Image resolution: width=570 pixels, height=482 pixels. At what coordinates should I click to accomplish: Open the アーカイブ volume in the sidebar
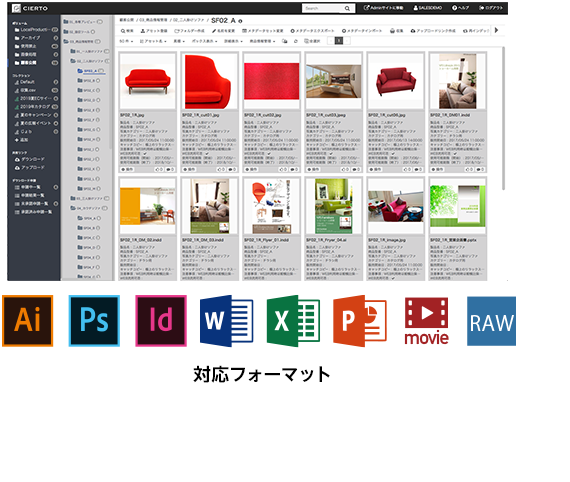pyautogui.click(x=36, y=38)
